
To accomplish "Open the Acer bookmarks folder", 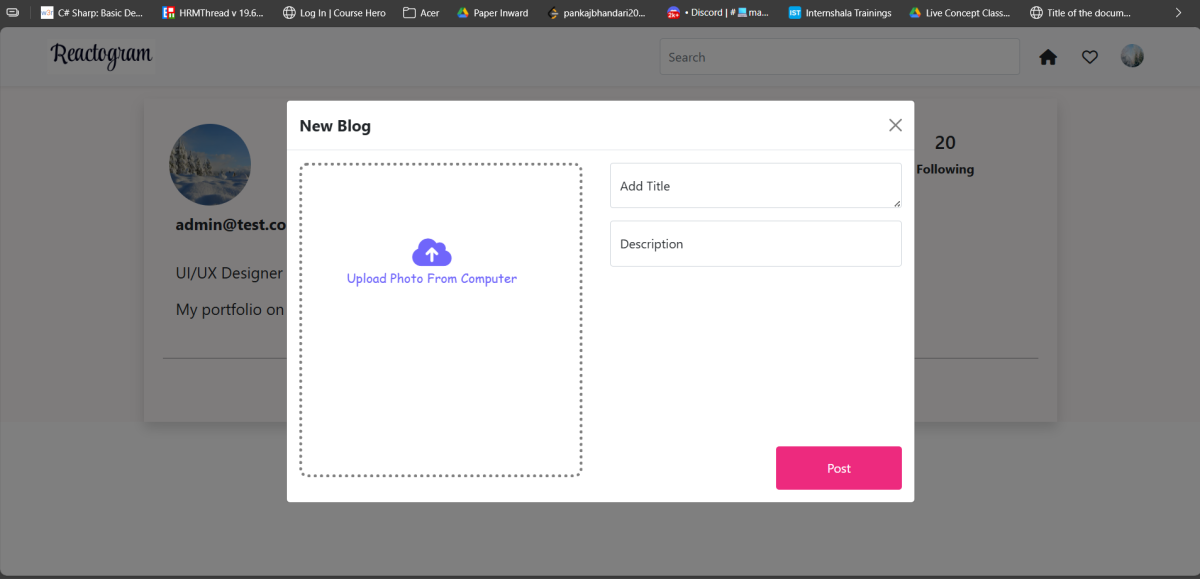I will click(420, 13).
